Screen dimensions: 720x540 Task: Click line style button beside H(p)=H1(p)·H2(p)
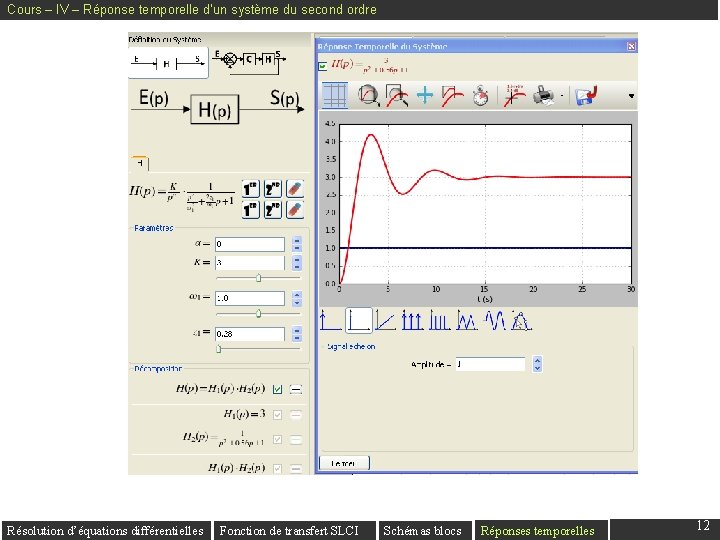pos(296,389)
